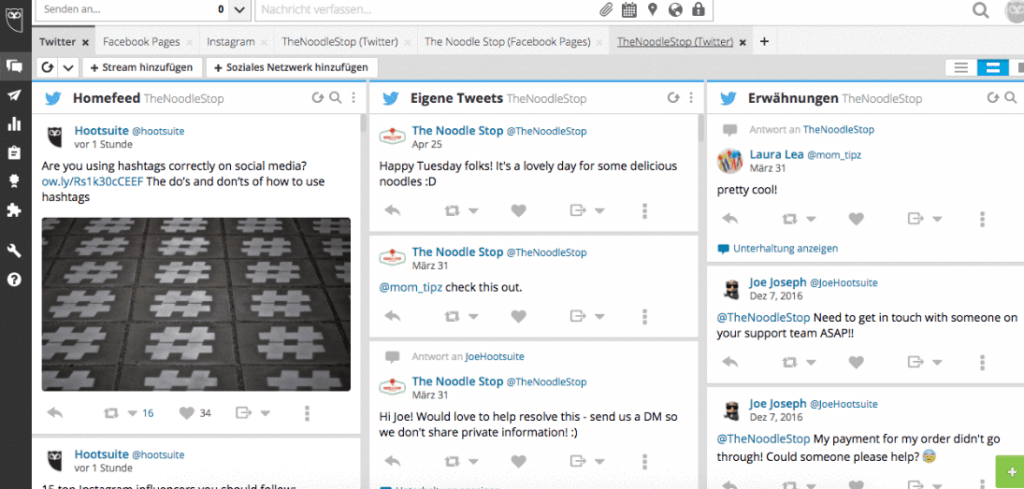
Task: Open send-to dropdown on Happy Tuesday tweet
Action: (x=600, y=211)
